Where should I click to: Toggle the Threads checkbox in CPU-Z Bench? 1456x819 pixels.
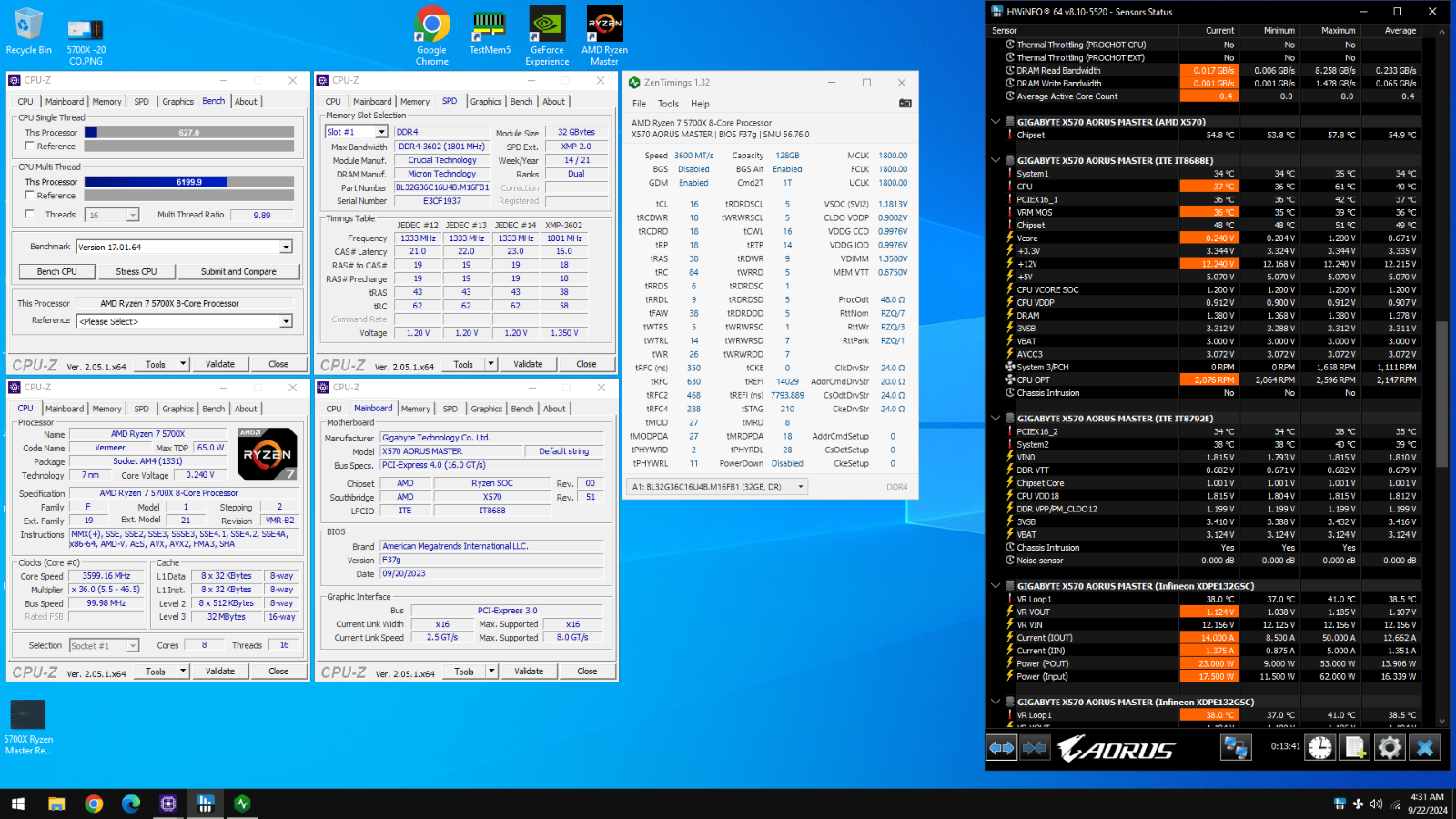click(x=30, y=215)
